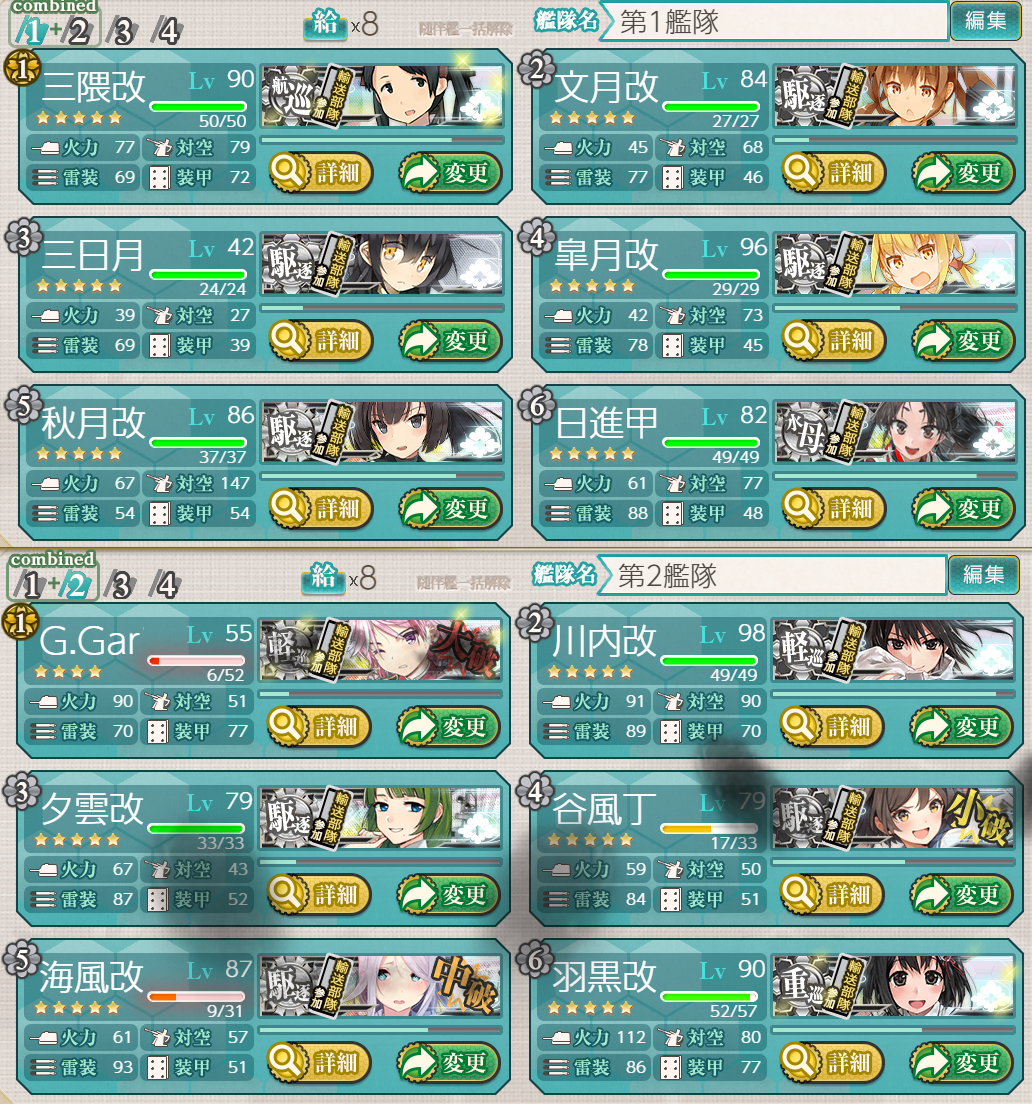Click 皐月改 ship banner thumbnail
Screen dimensions: 1032x1104
point(895,265)
